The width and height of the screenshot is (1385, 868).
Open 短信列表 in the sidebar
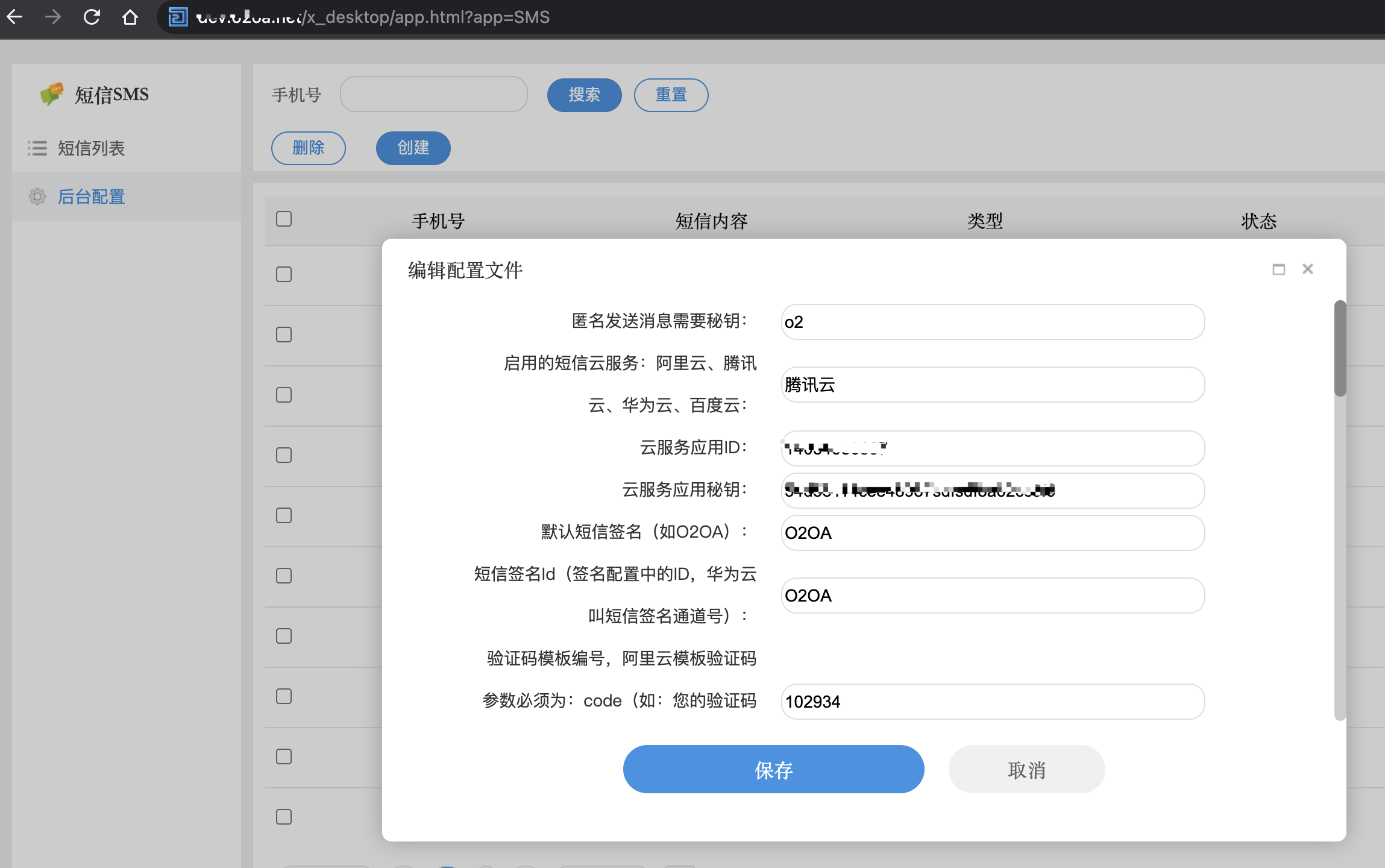coord(91,148)
